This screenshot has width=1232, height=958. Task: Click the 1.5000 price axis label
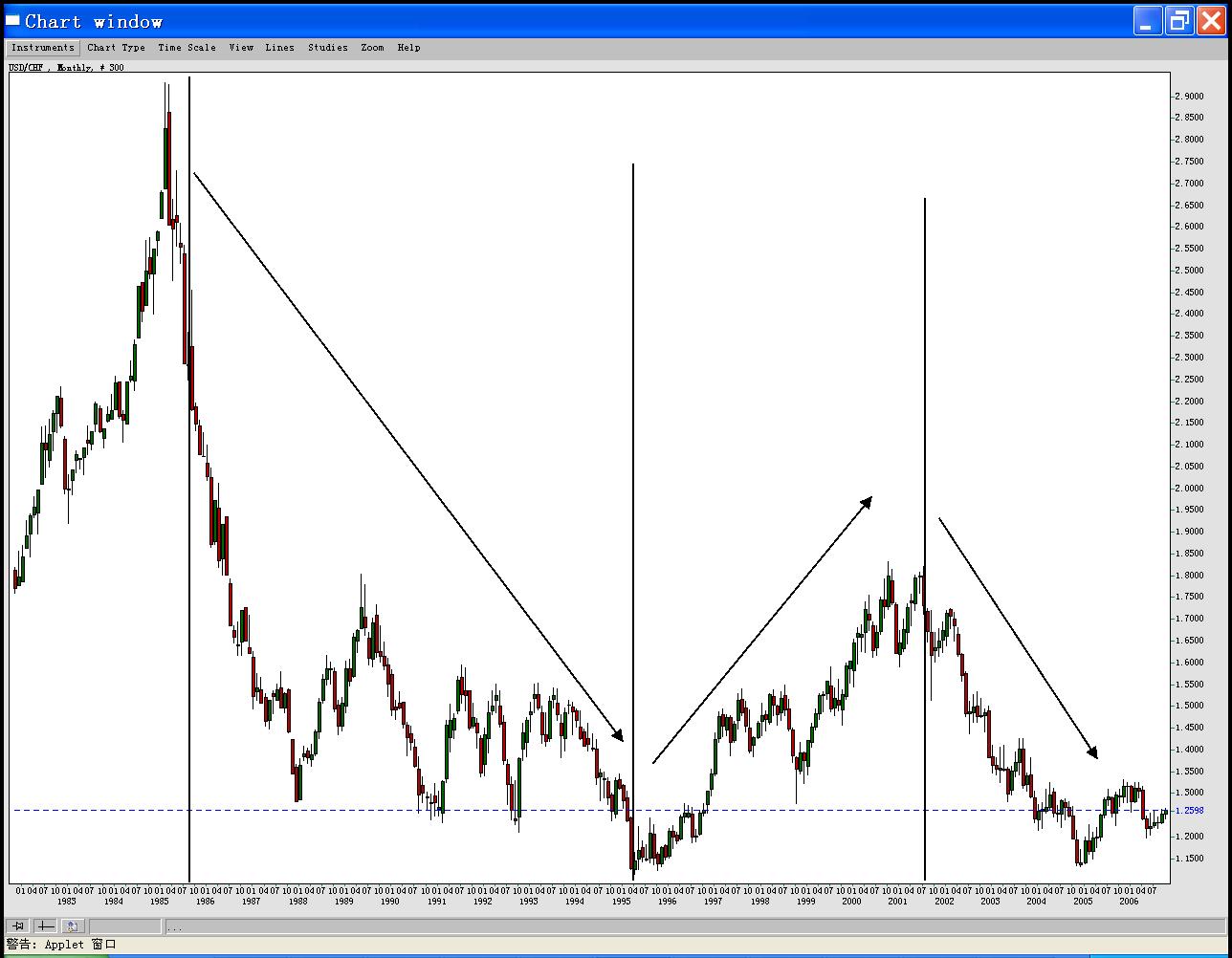(x=1191, y=706)
